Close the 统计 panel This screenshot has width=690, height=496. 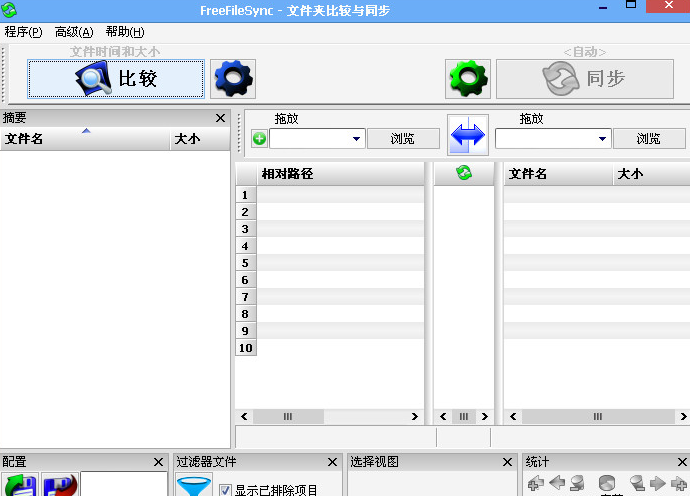click(682, 462)
